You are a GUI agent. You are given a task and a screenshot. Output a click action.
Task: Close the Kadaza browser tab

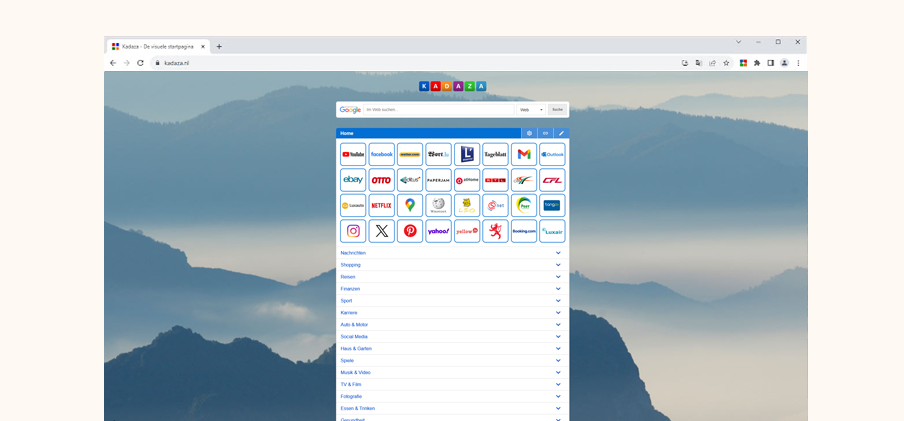[203, 47]
